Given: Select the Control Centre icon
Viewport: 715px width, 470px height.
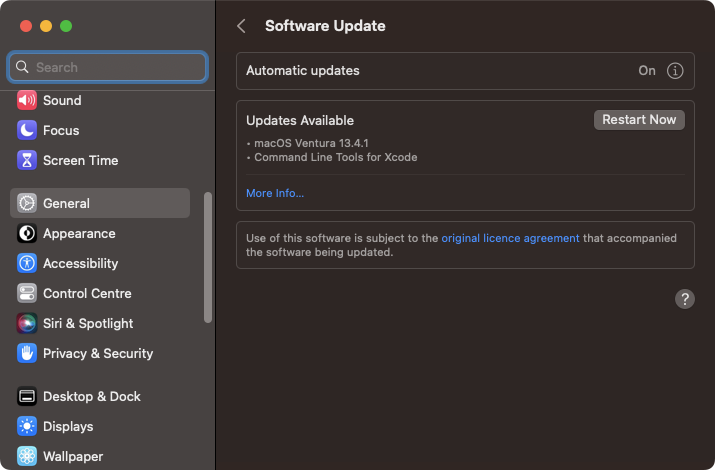Looking at the screenshot, I should click(x=26, y=294).
